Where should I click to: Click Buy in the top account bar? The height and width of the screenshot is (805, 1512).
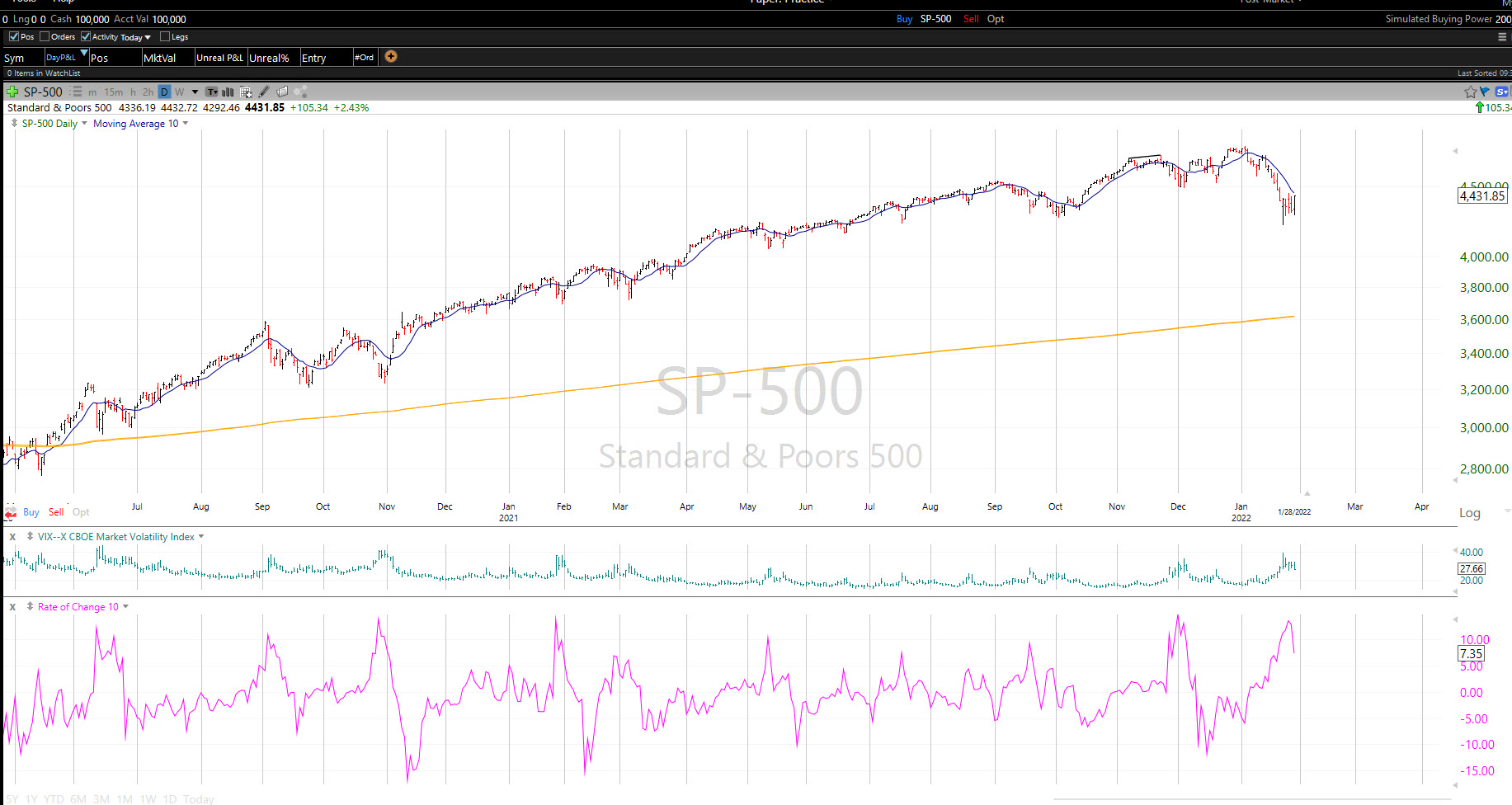(904, 19)
